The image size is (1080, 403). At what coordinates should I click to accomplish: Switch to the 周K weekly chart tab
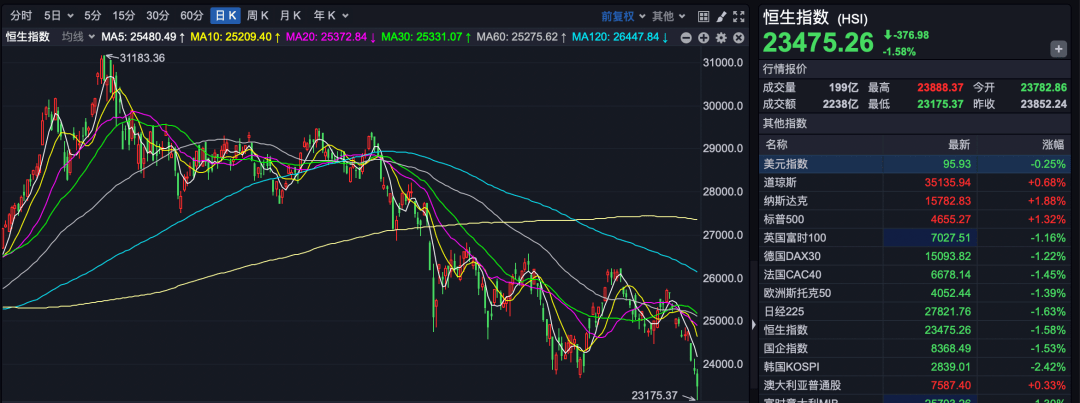click(x=257, y=16)
